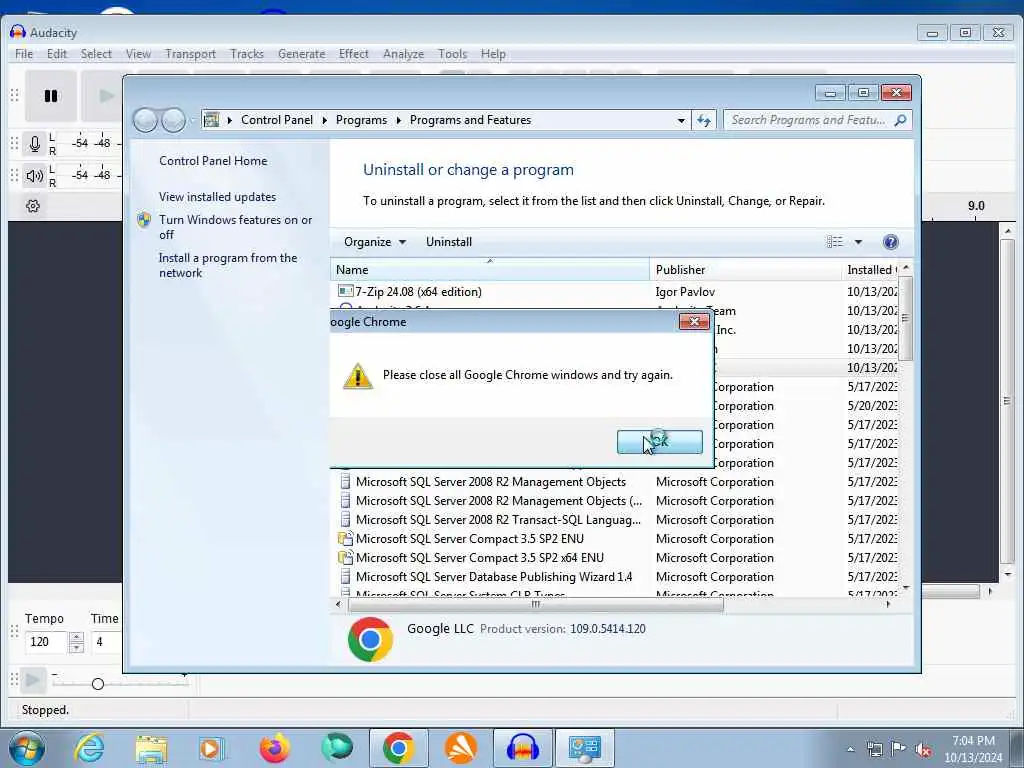The width and height of the screenshot is (1024, 768).
Task: Click the Tempo value field in Audacity
Action: [x=46, y=642]
